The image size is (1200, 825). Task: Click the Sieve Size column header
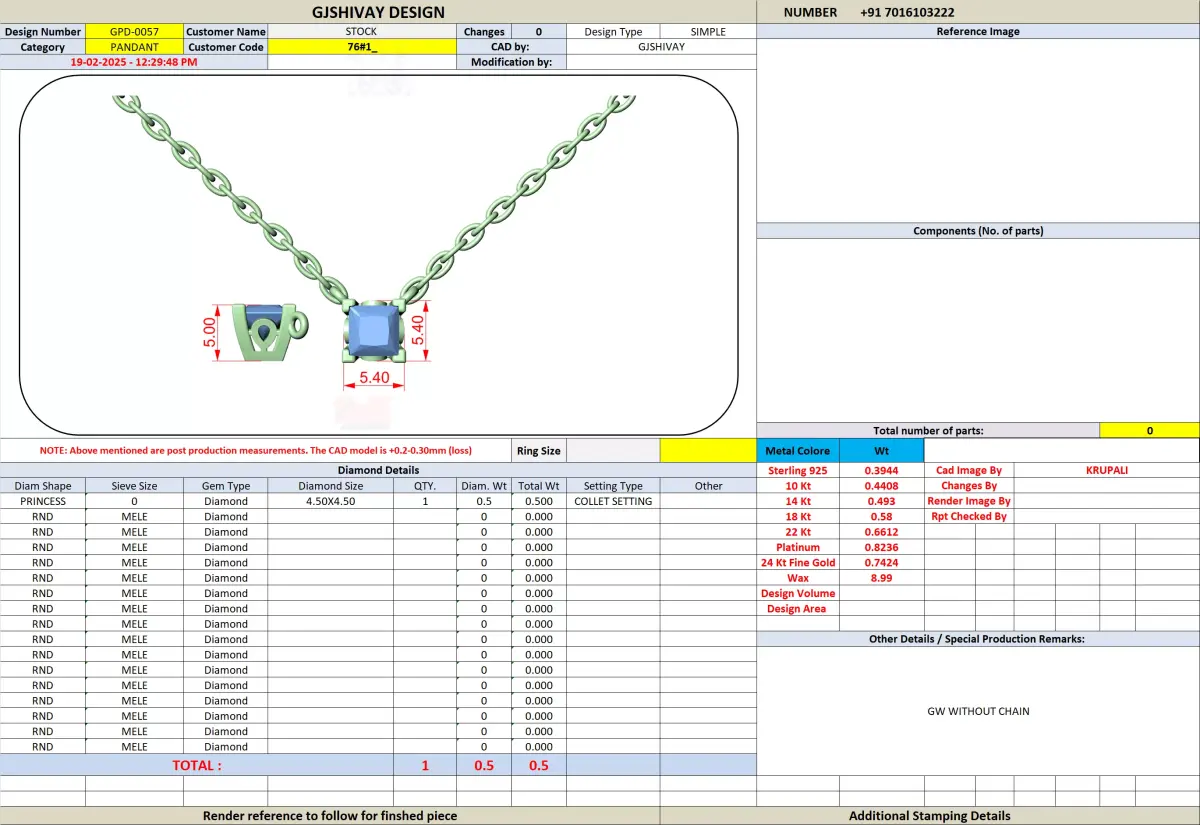tap(134, 486)
